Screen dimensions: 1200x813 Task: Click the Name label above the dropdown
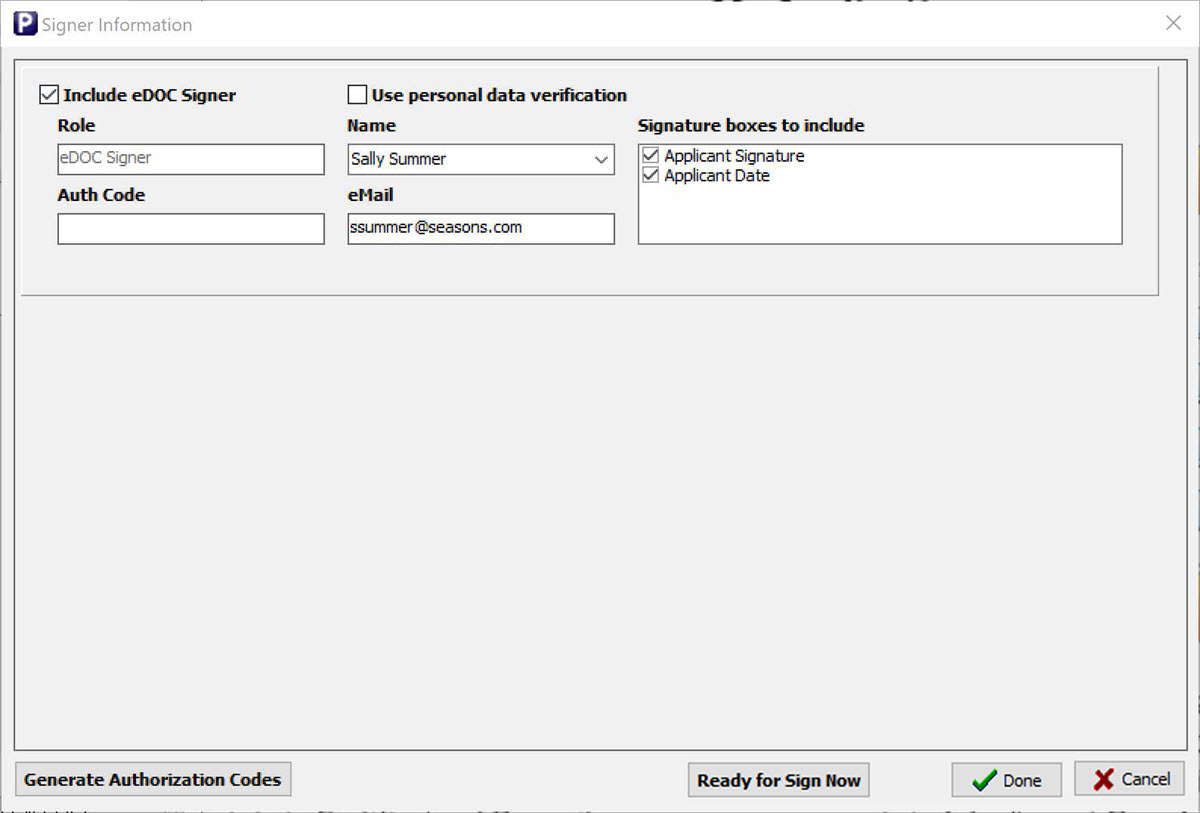(372, 126)
